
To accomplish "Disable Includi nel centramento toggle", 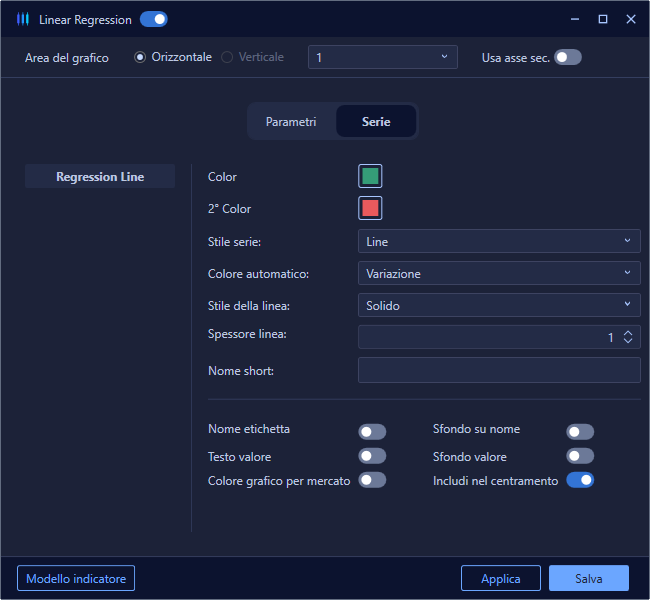I will pyautogui.click(x=580, y=480).
